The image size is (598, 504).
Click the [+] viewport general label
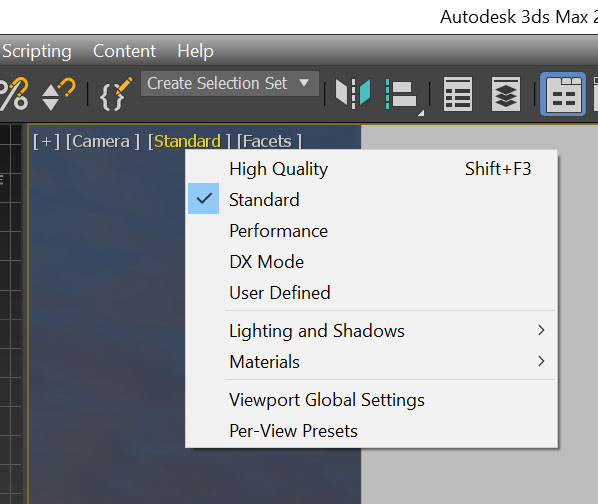click(x=46, y=141)
